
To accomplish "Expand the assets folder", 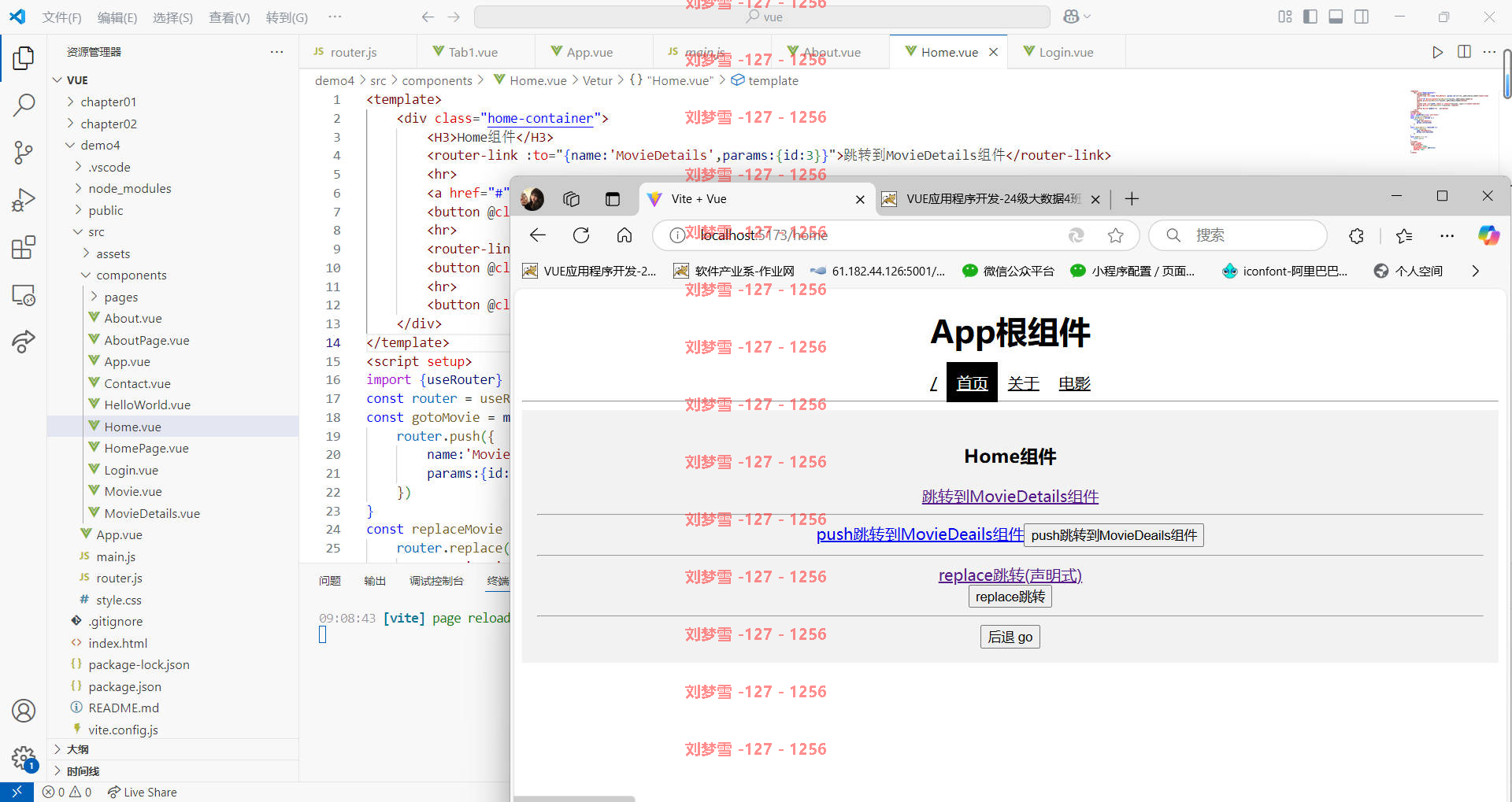I will [86, 253].
